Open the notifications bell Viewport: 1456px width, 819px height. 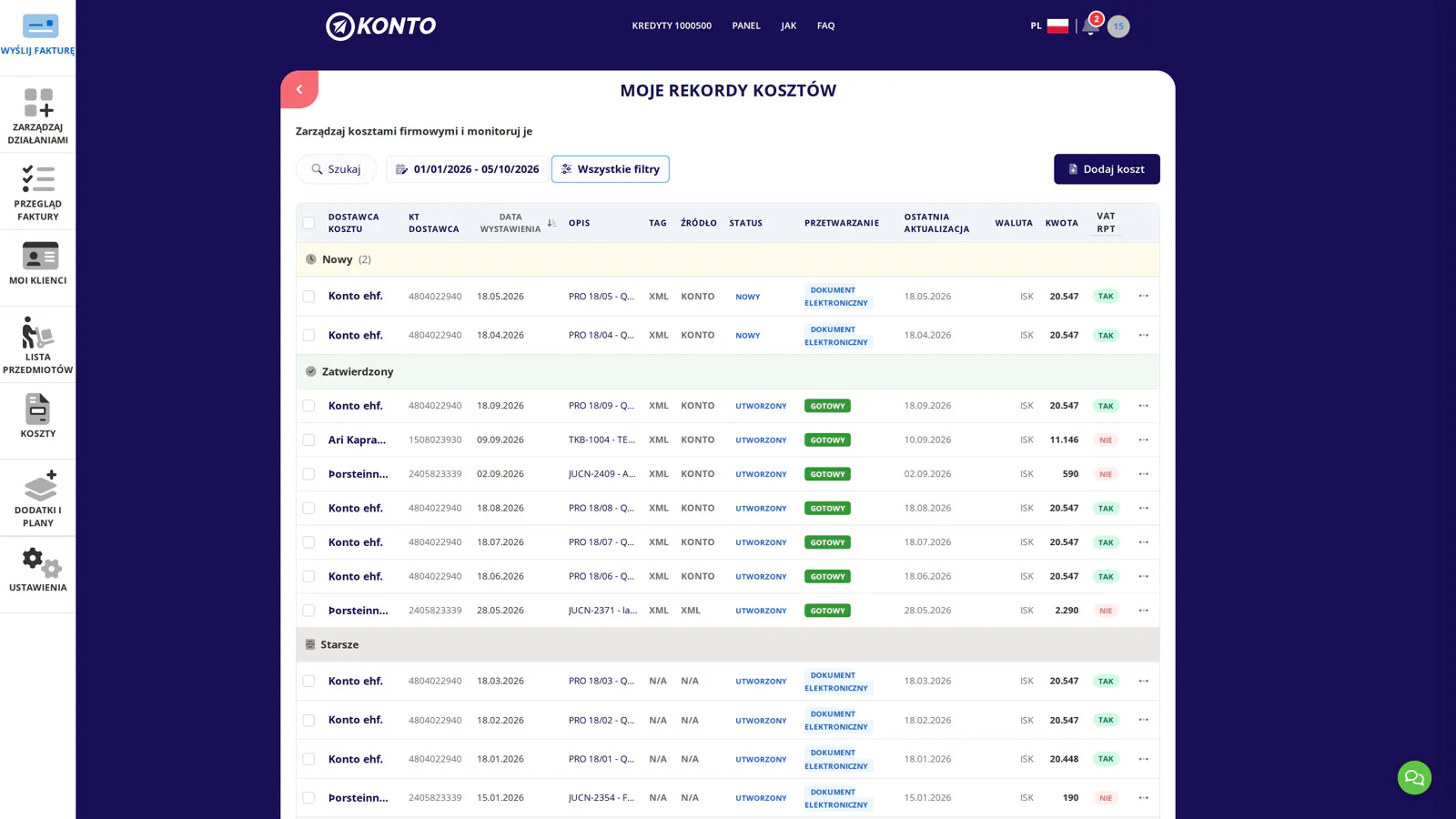pos(1090,25)
